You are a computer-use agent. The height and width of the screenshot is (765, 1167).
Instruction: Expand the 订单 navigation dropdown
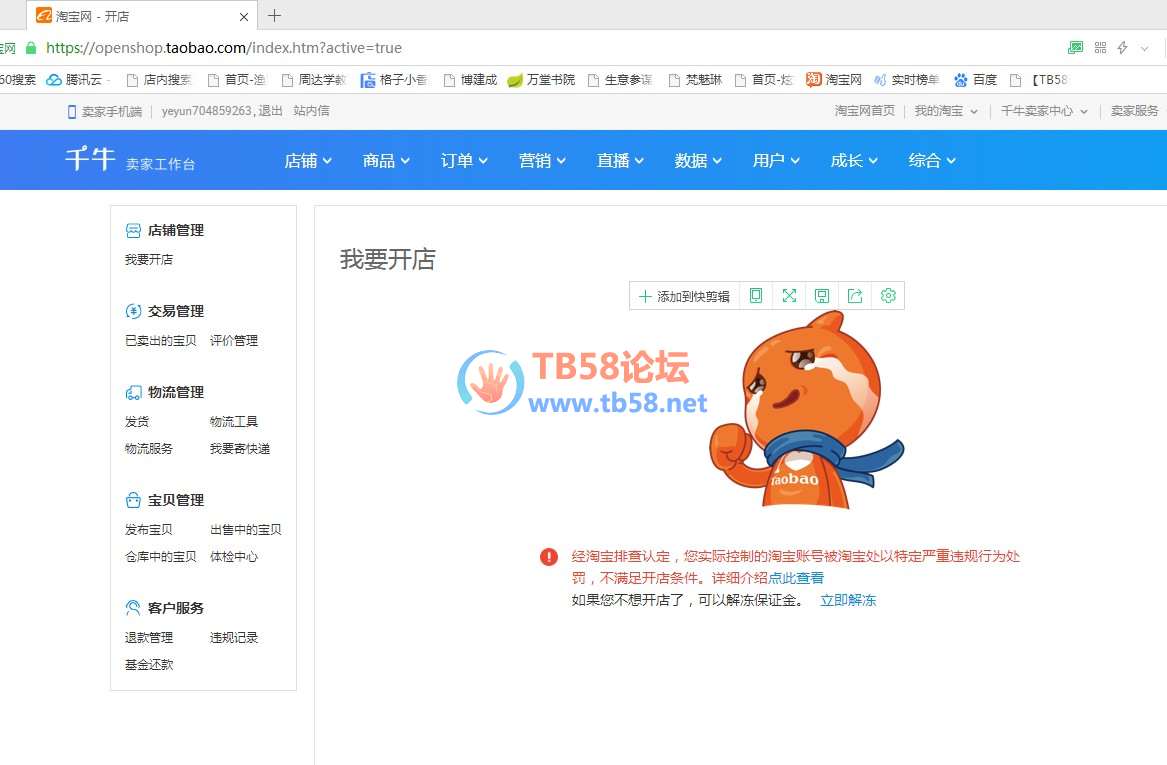pyautogui.click(x=464, y=160)
